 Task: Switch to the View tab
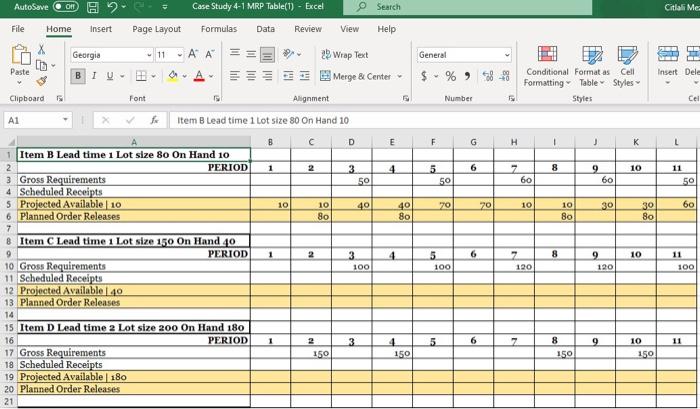point(349,29)
